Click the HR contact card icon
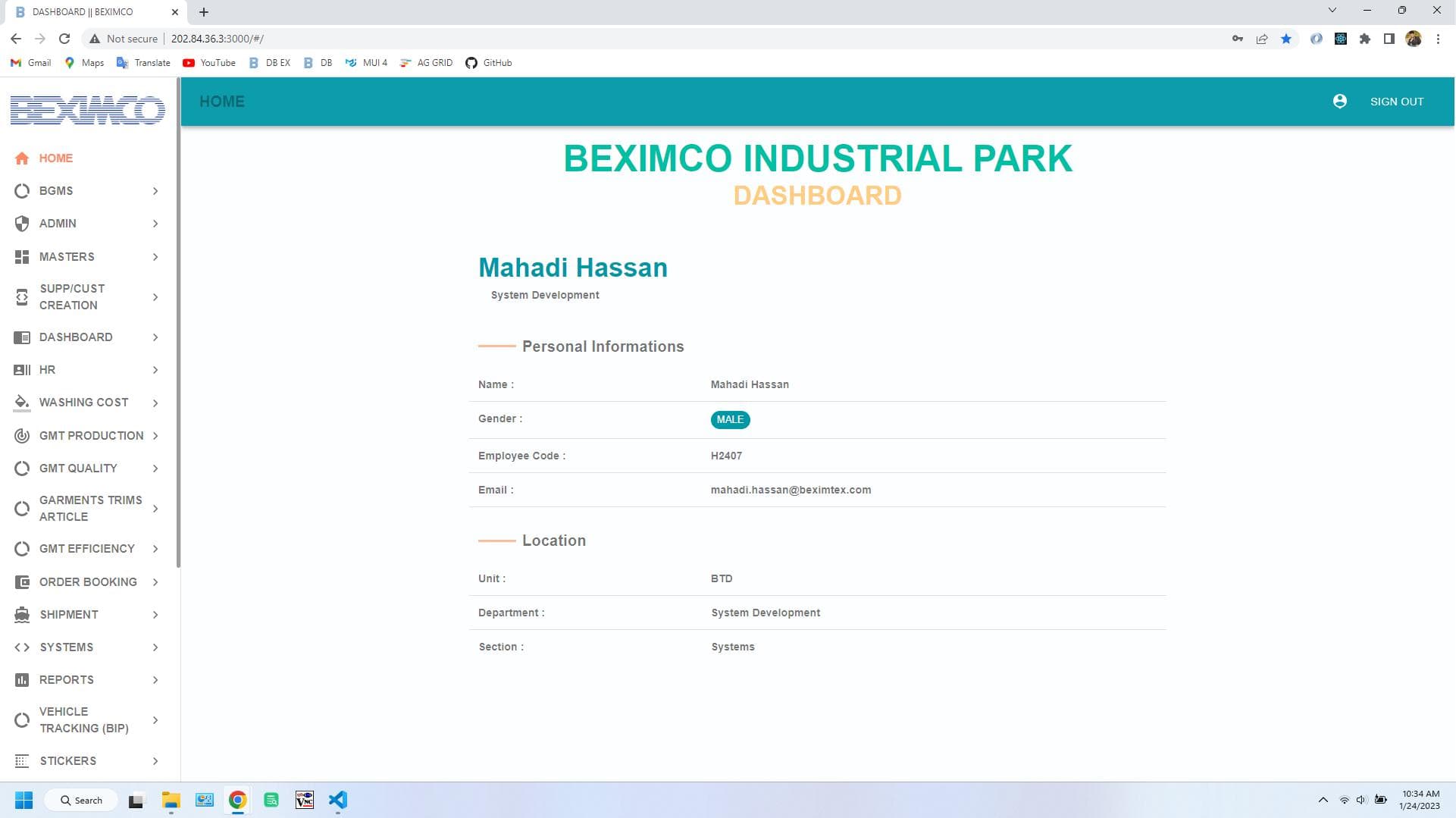Image resolution: width=1456 pixels, height=818 pixels. [x=22, y=370]
